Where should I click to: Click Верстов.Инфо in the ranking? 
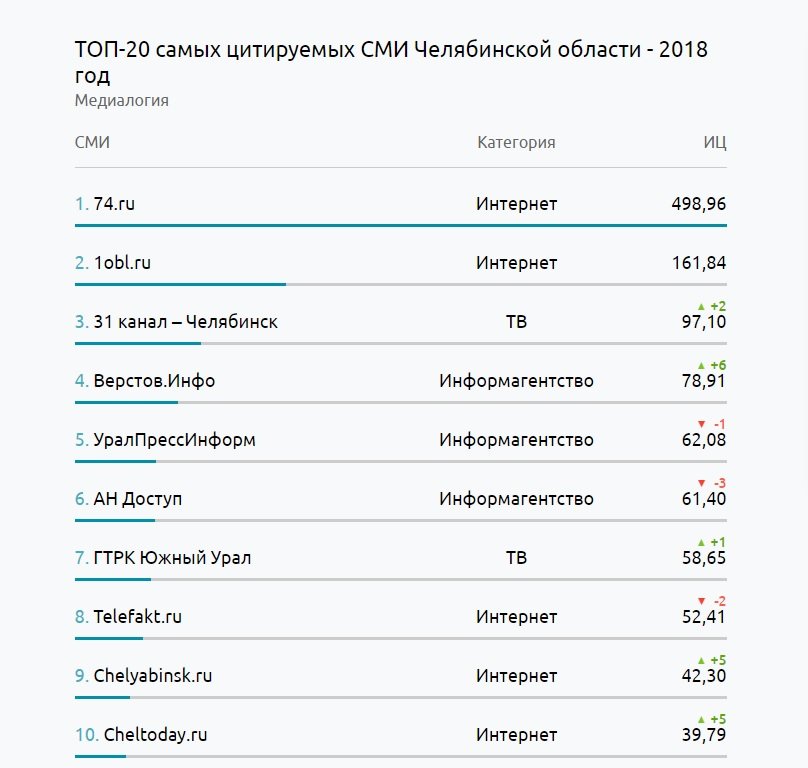(154, 381)
